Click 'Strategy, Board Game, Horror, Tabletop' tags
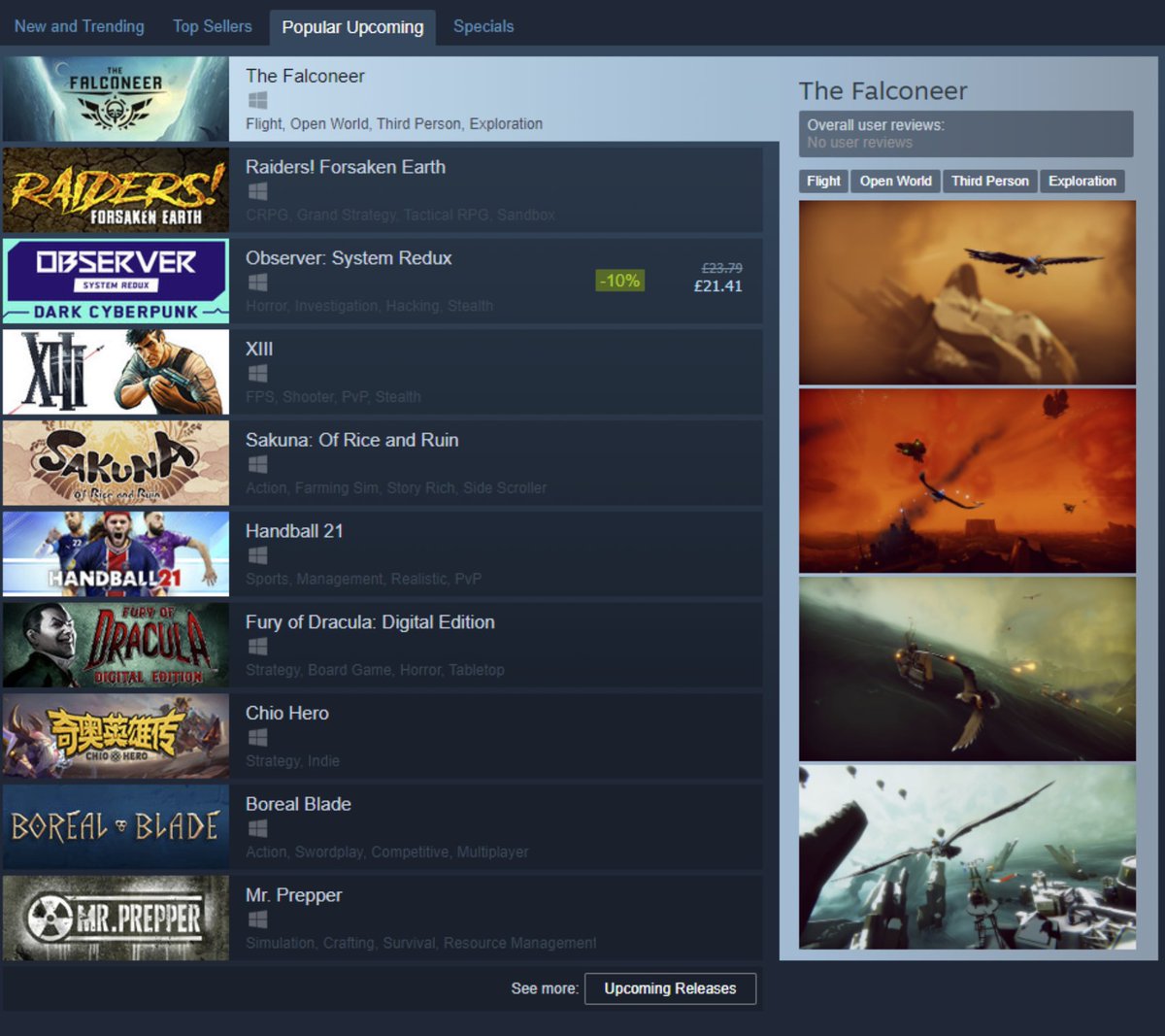The image size is (1165, 1036). point(375,670)
